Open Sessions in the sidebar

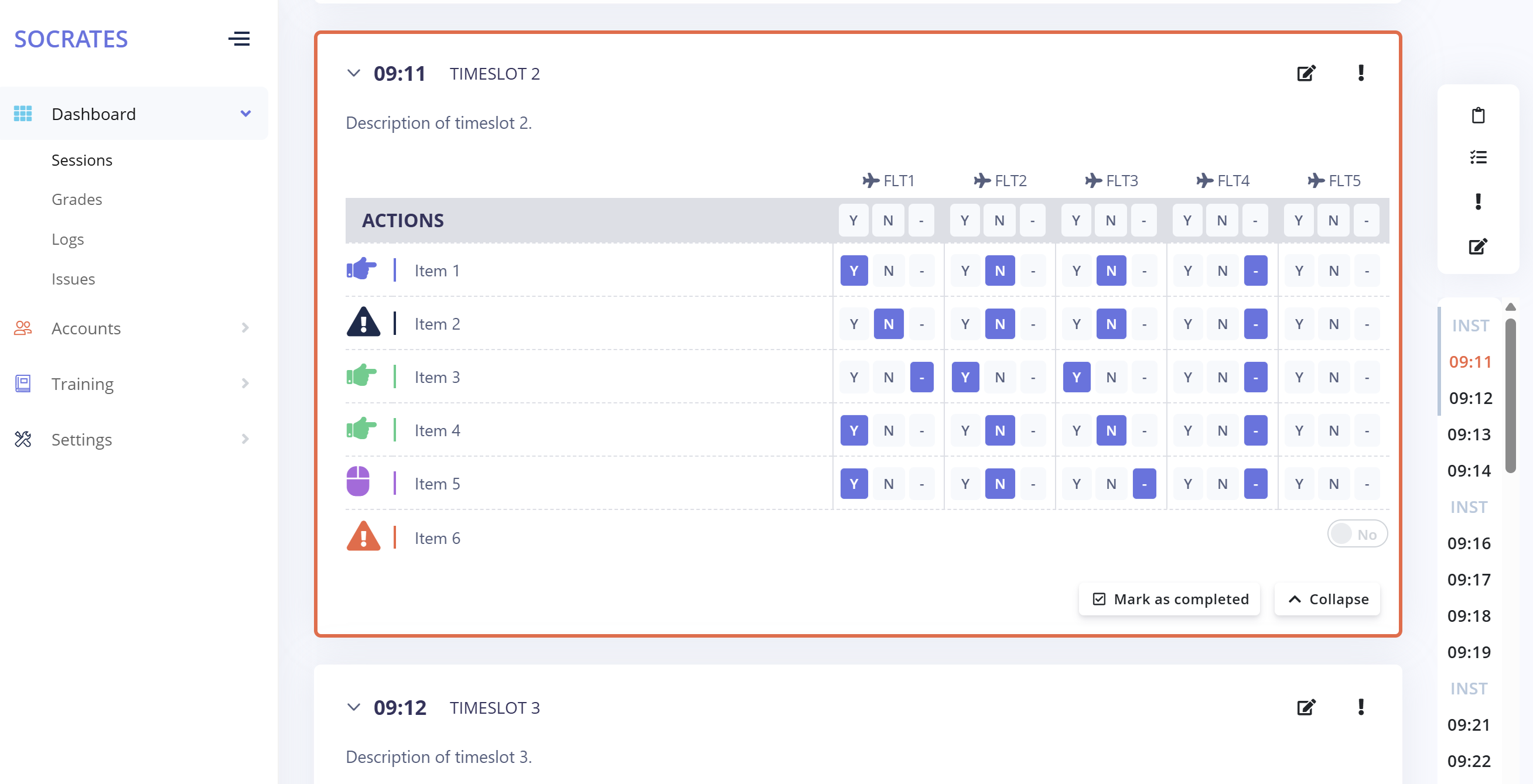click(81, 160)
